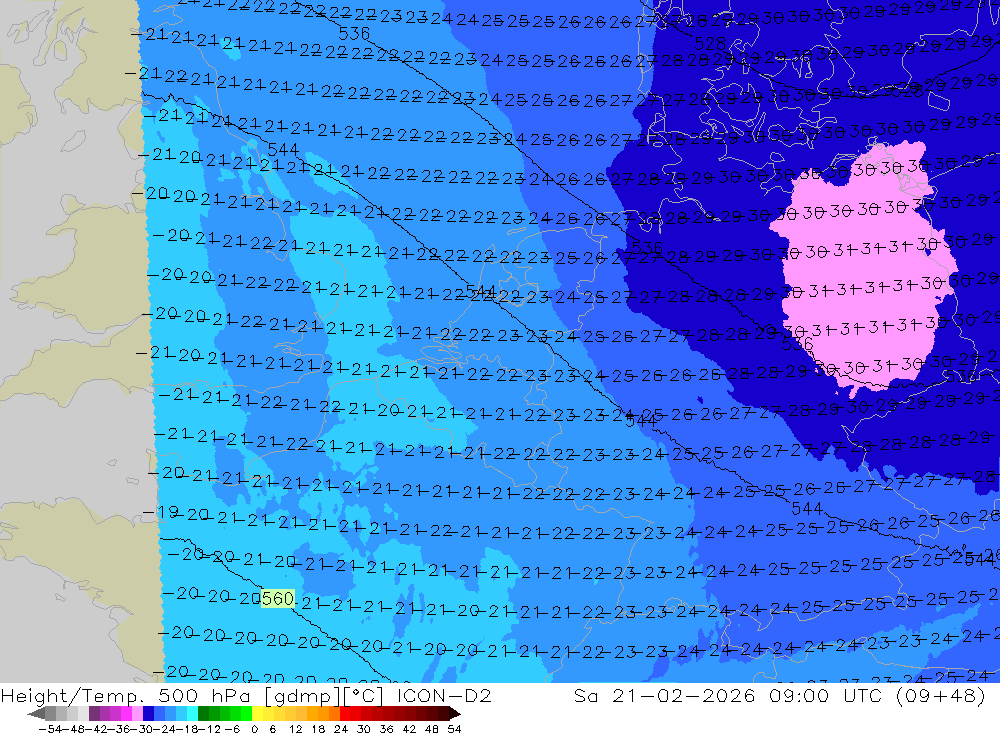Click the 528 contour label on the map
This screenshot has height=733, width=1000.
point(710,43)
